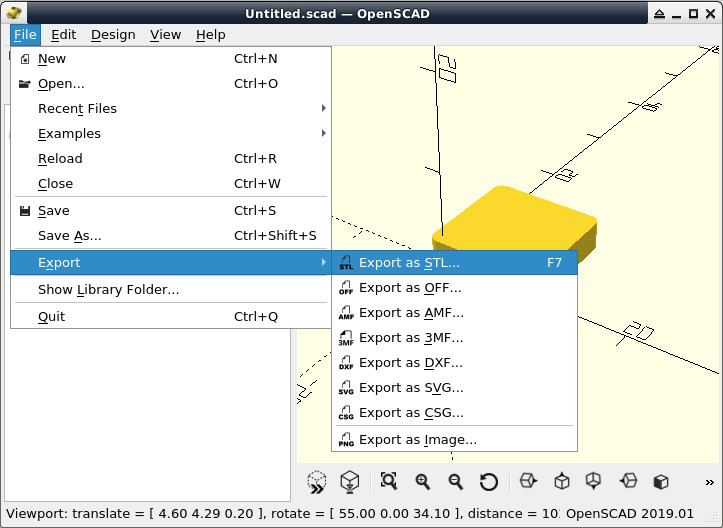The height and width of the screenshot is (528, 723).
Task: Open the Edit menu
Action: point(63,35)
